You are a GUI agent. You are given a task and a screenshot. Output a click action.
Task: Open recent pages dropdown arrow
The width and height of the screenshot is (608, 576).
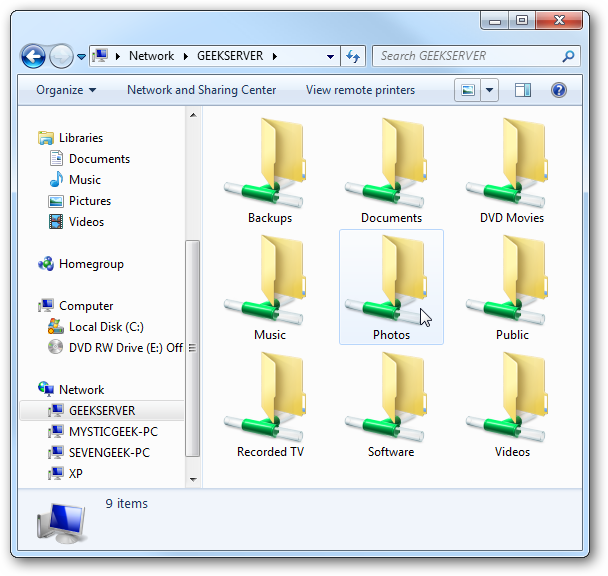tap(81, 57)
